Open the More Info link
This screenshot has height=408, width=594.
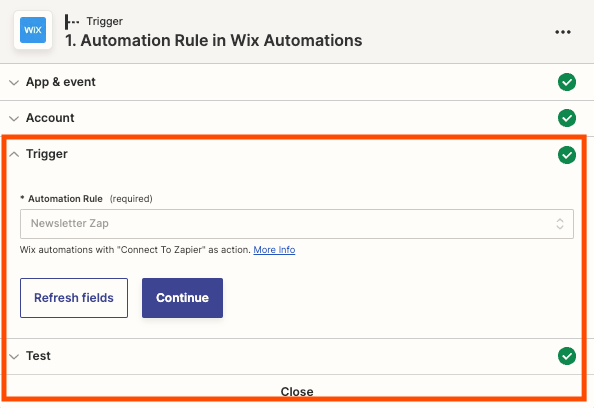click(x=274, y=250)
